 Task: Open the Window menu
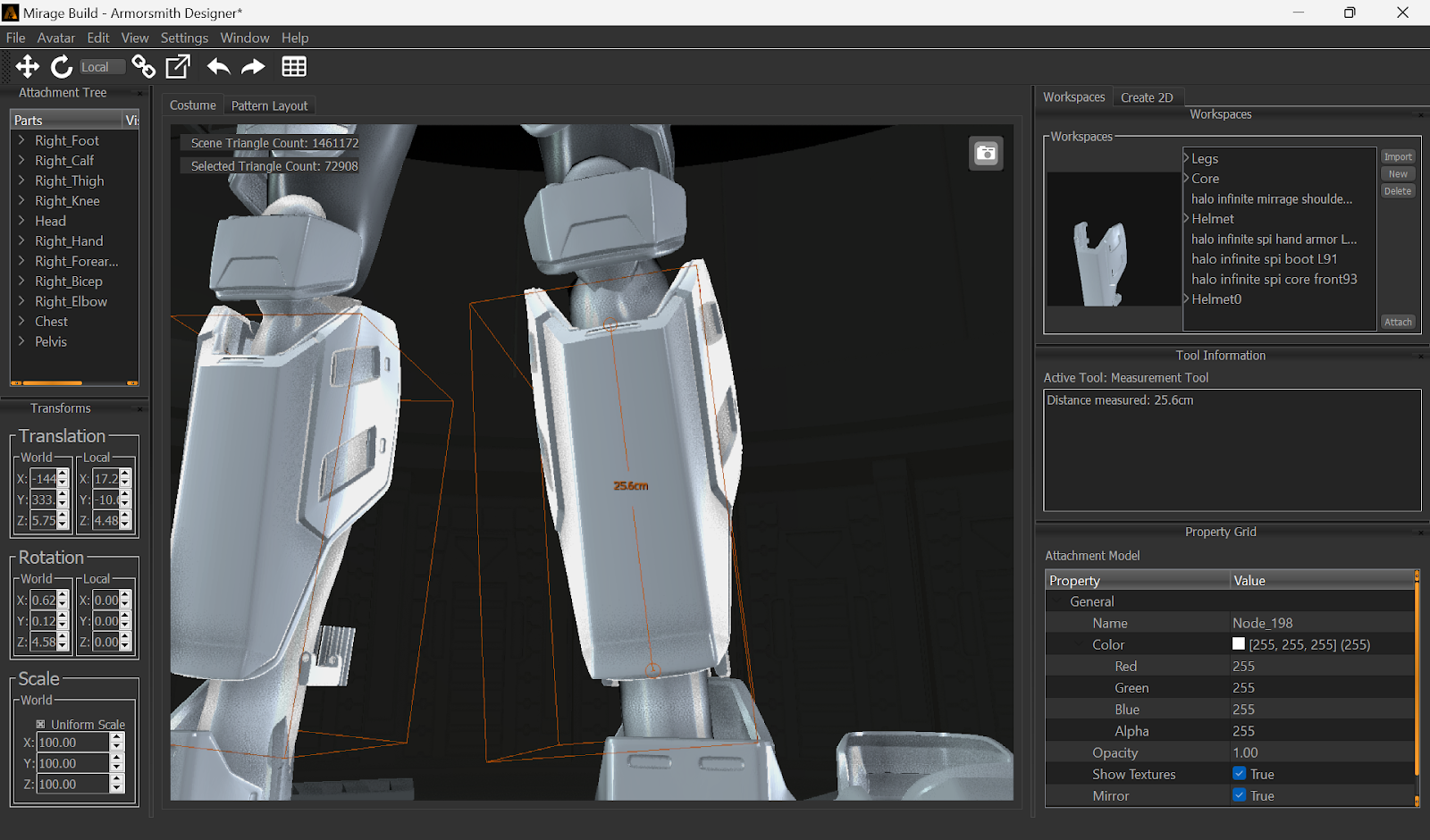point(245,38)
